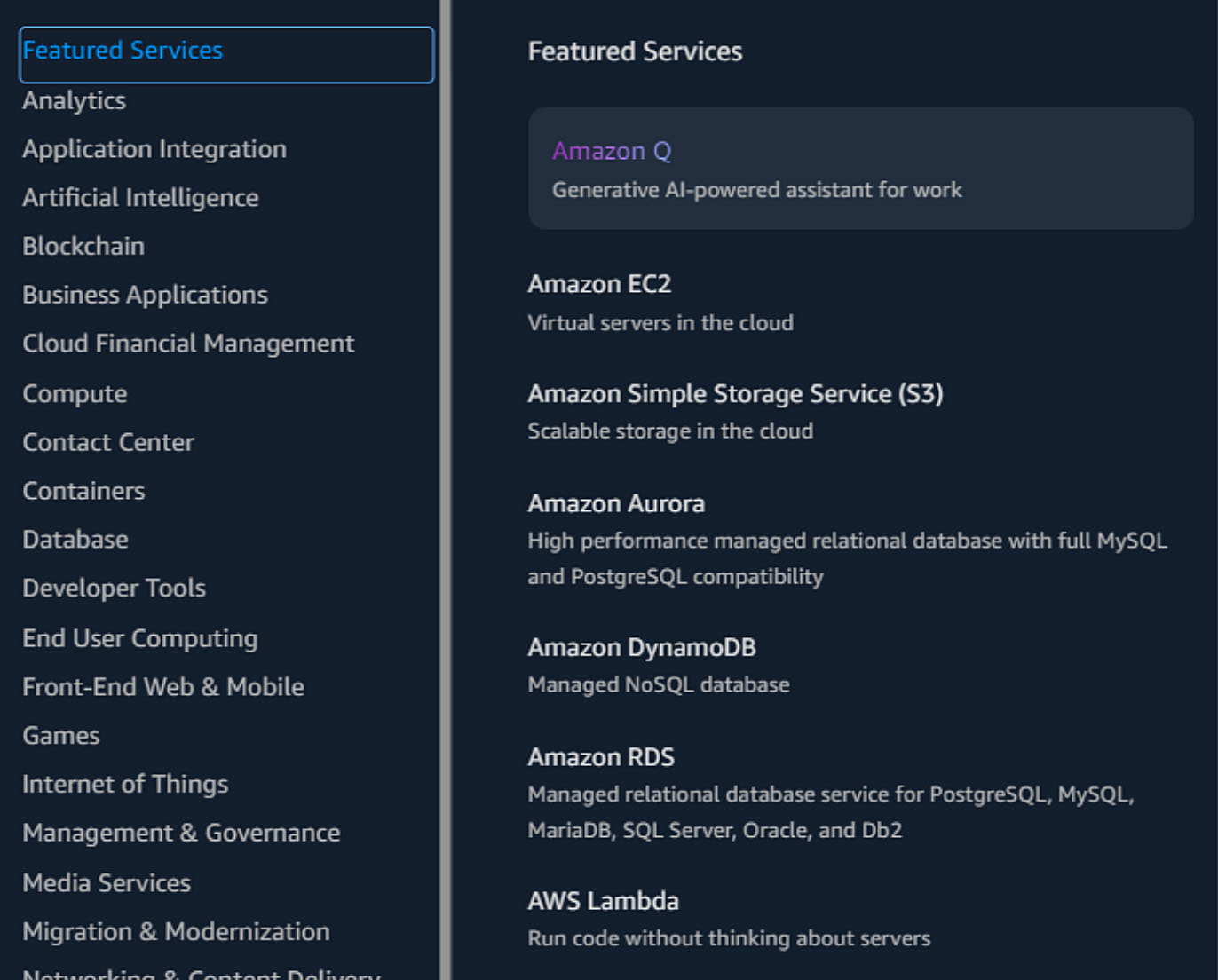
Task: Open the Compute category
Action: (75, 393)
